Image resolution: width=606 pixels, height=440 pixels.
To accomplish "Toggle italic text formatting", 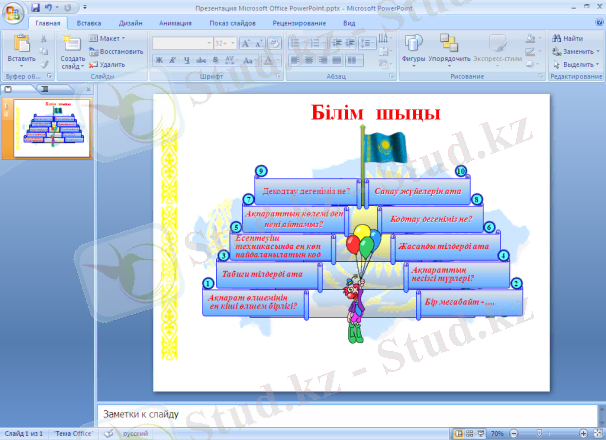I will [173, 60].
